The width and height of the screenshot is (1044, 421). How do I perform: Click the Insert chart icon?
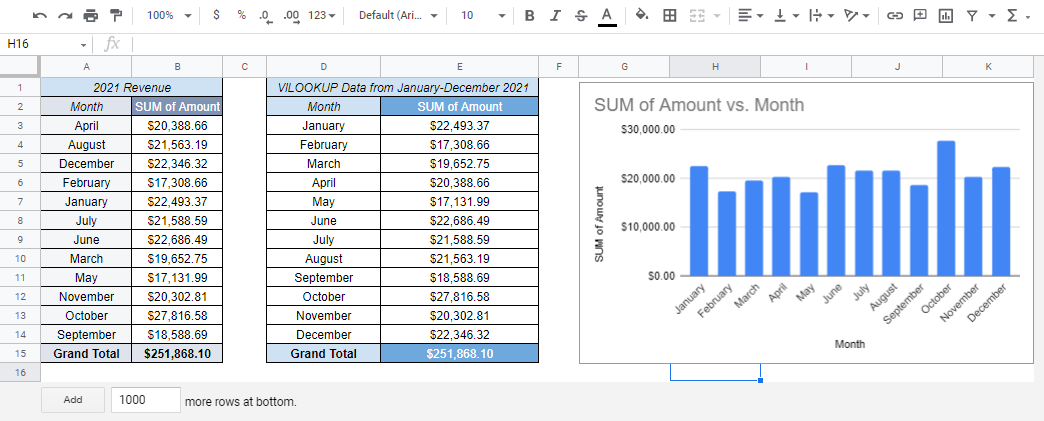[945, 16]
